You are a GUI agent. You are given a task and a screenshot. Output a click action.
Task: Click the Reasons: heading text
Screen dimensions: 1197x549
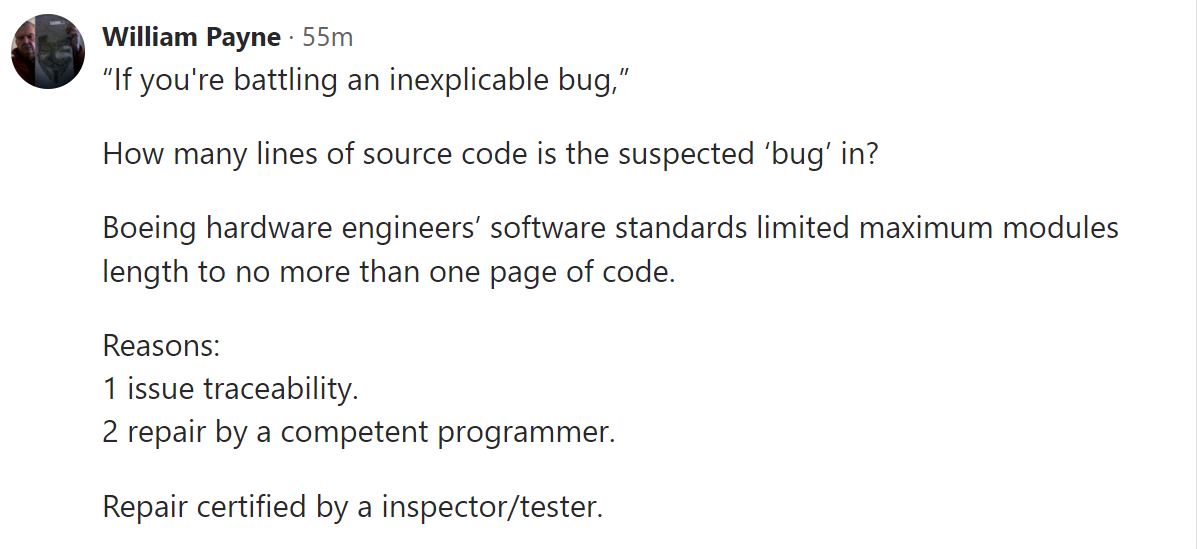click(x=161, y=346)
